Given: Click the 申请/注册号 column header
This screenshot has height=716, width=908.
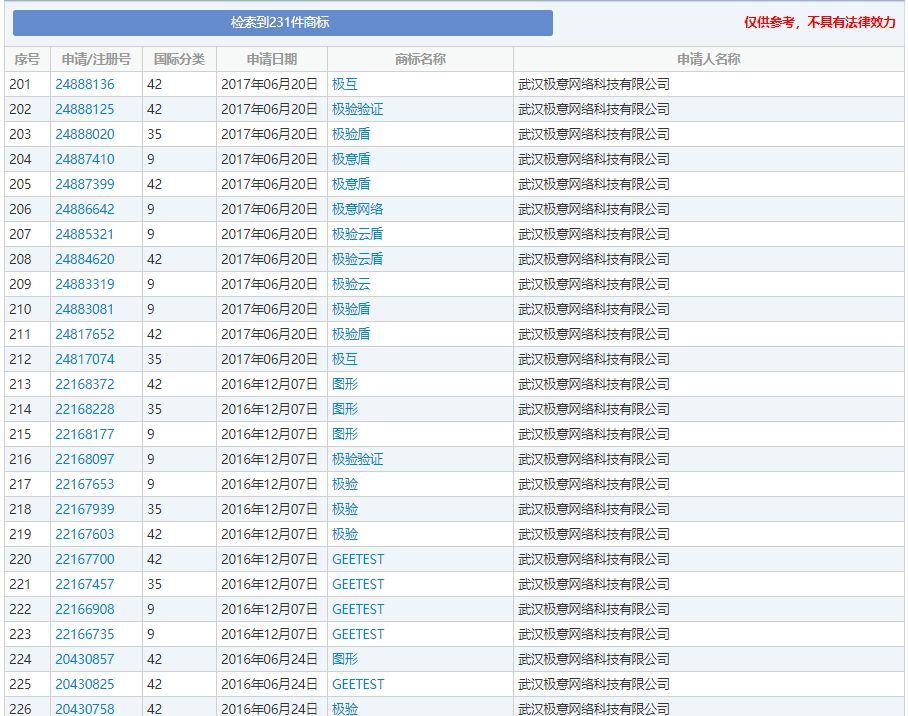Looking at the screenshot, I should pyautogui.click(x=96, y=59).
